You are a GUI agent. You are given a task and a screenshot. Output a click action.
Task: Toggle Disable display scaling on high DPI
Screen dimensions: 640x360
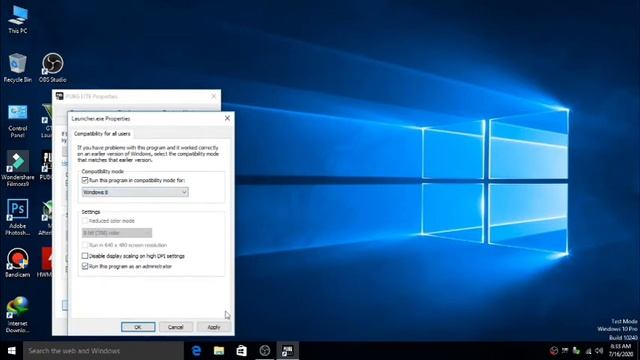85,256
